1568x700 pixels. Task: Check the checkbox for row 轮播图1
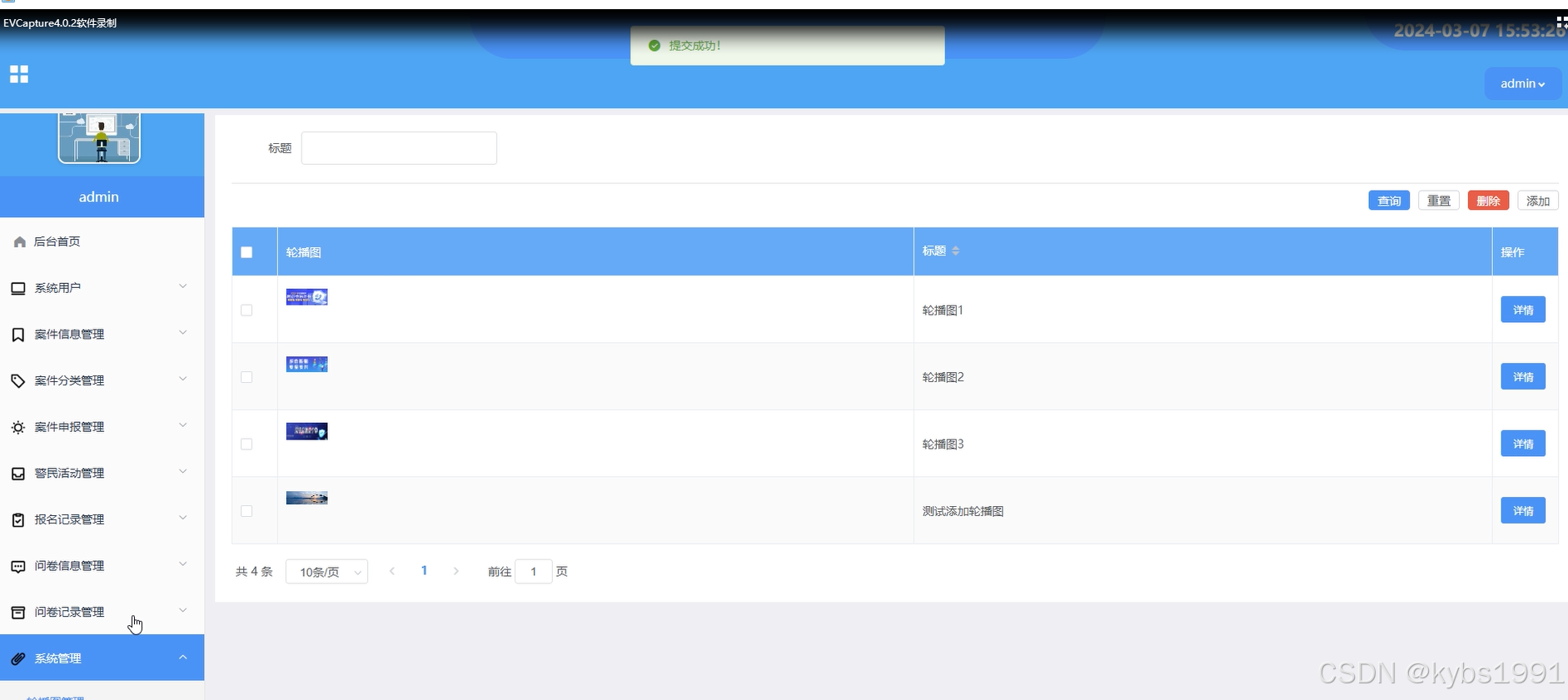[246, 310]
